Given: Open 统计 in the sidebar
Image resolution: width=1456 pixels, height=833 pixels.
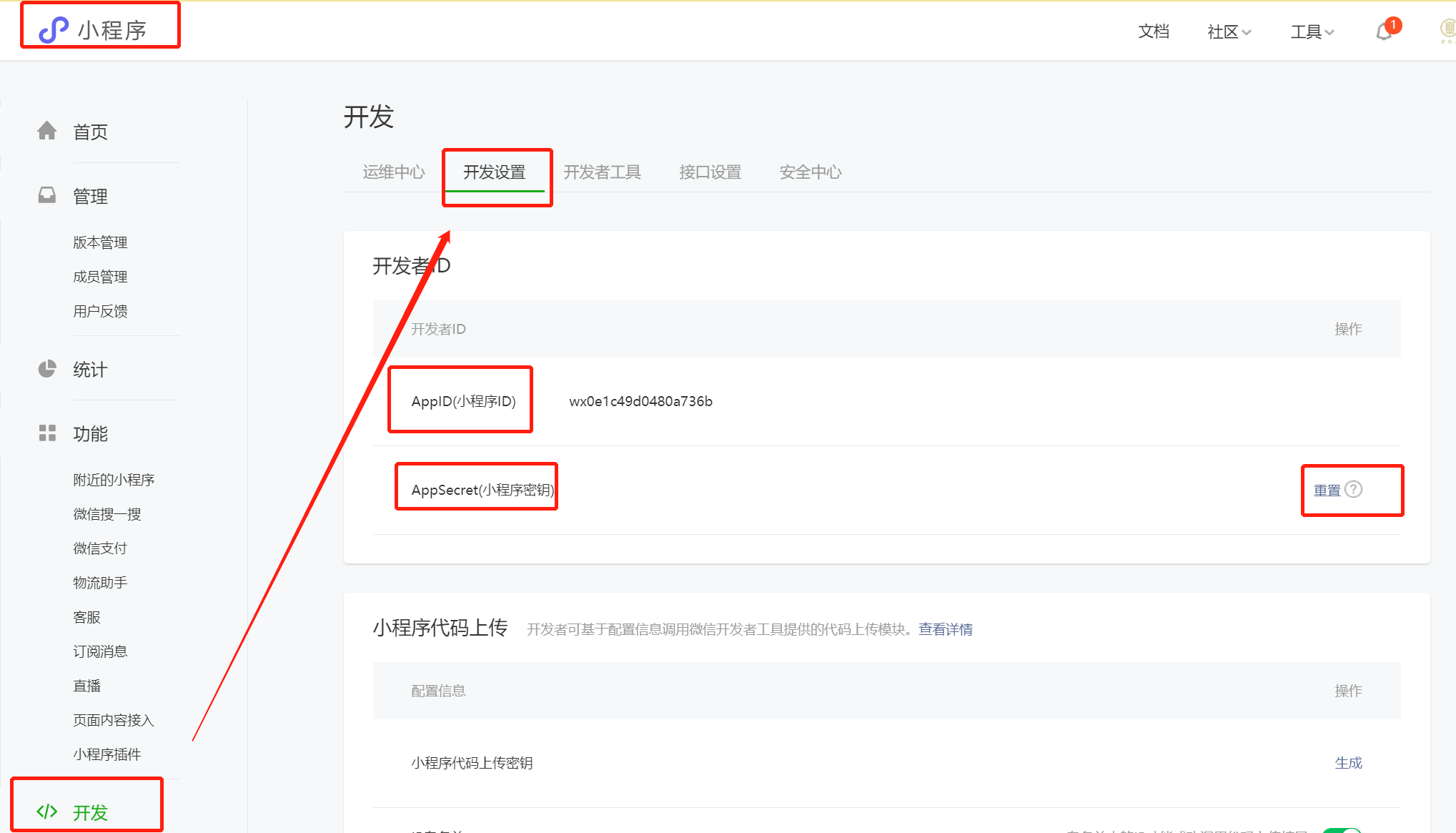Looking at the screenshot, I should (x=91, y=370).
